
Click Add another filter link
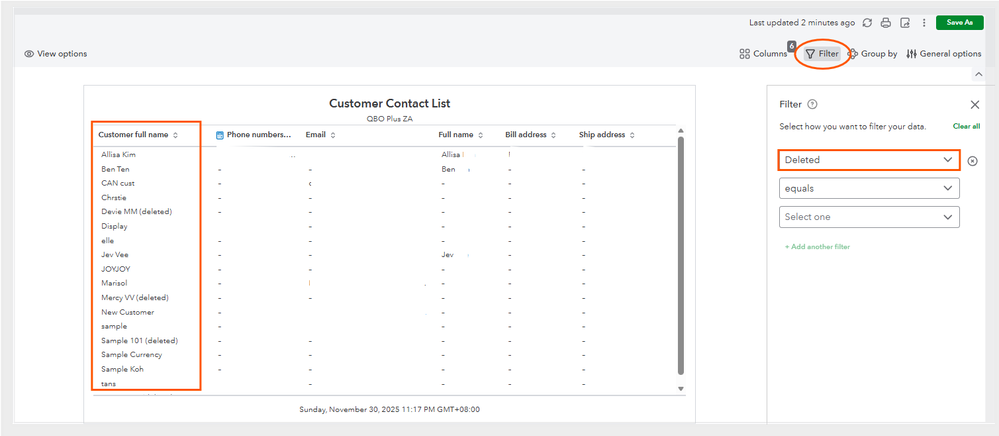(817, 246)
